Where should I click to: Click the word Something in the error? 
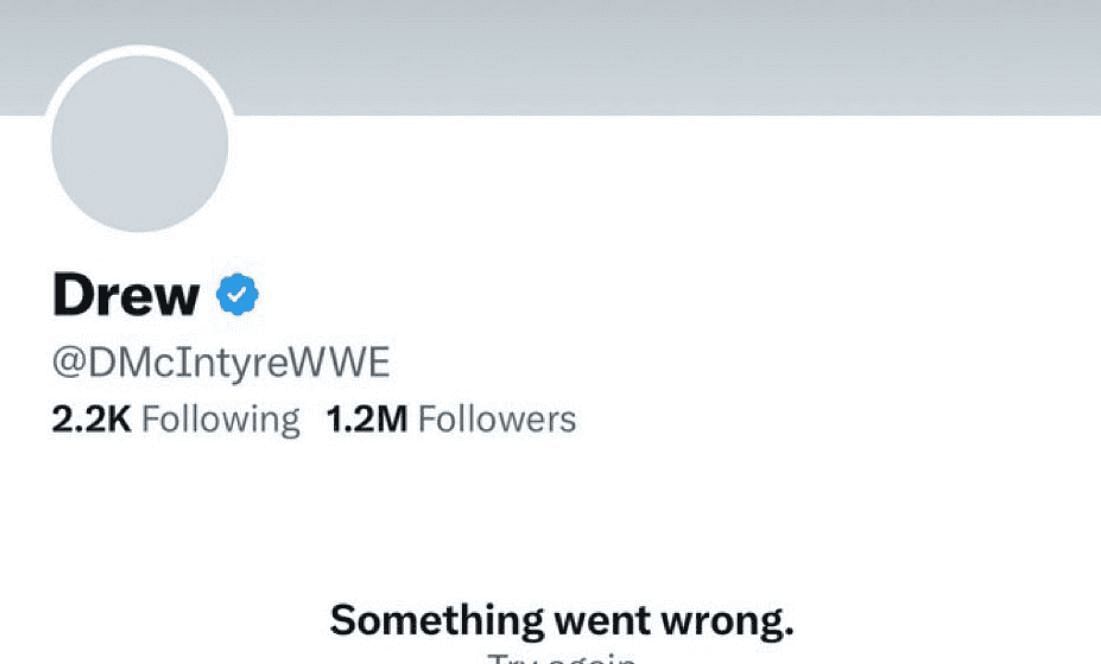(436, 622)
